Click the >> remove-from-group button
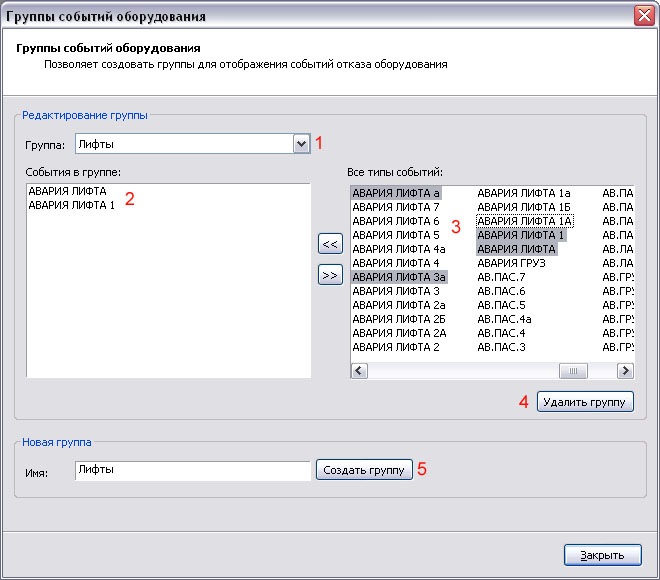This screenshot has width=660, height=580. pos(328,273)
